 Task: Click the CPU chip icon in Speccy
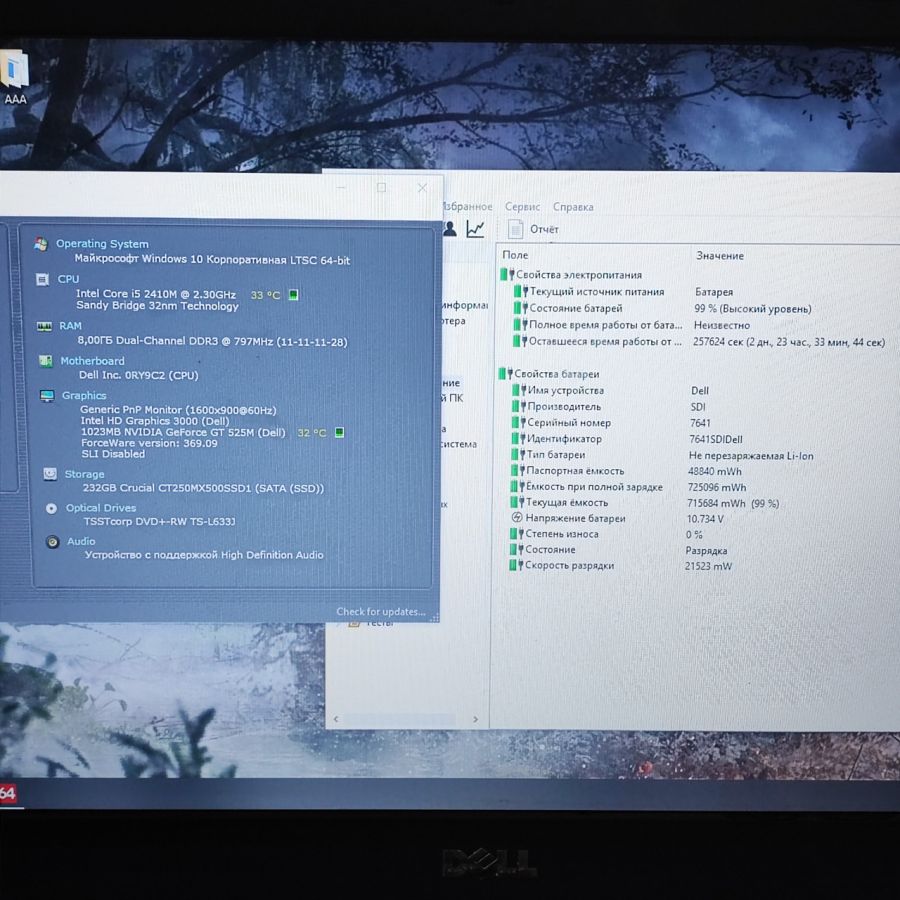pos(42,279)
